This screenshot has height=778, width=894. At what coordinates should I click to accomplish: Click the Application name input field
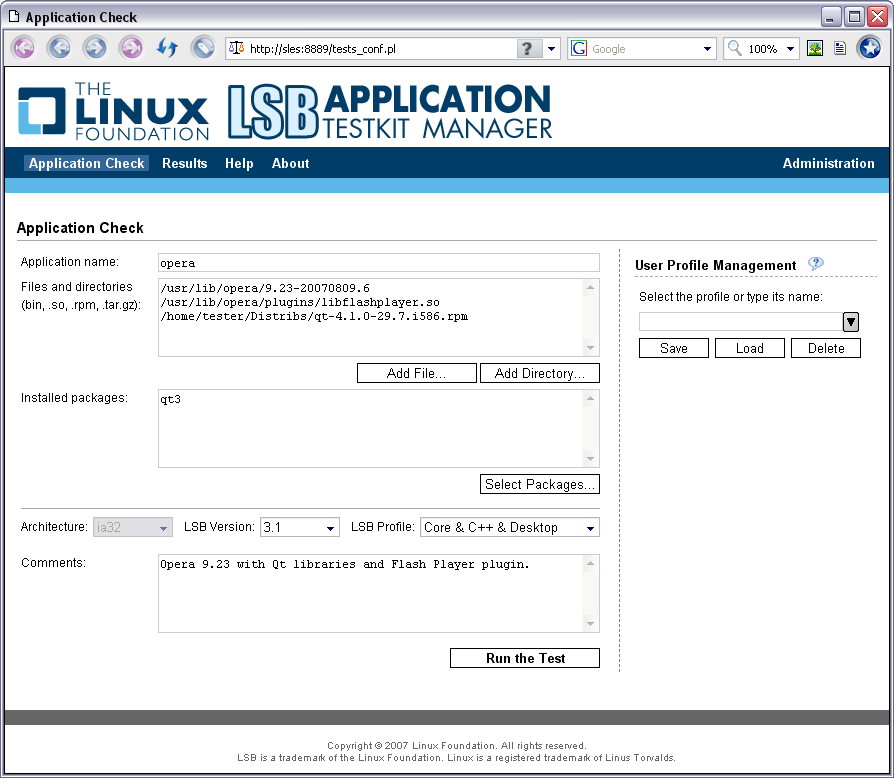(x=379, y=263)
